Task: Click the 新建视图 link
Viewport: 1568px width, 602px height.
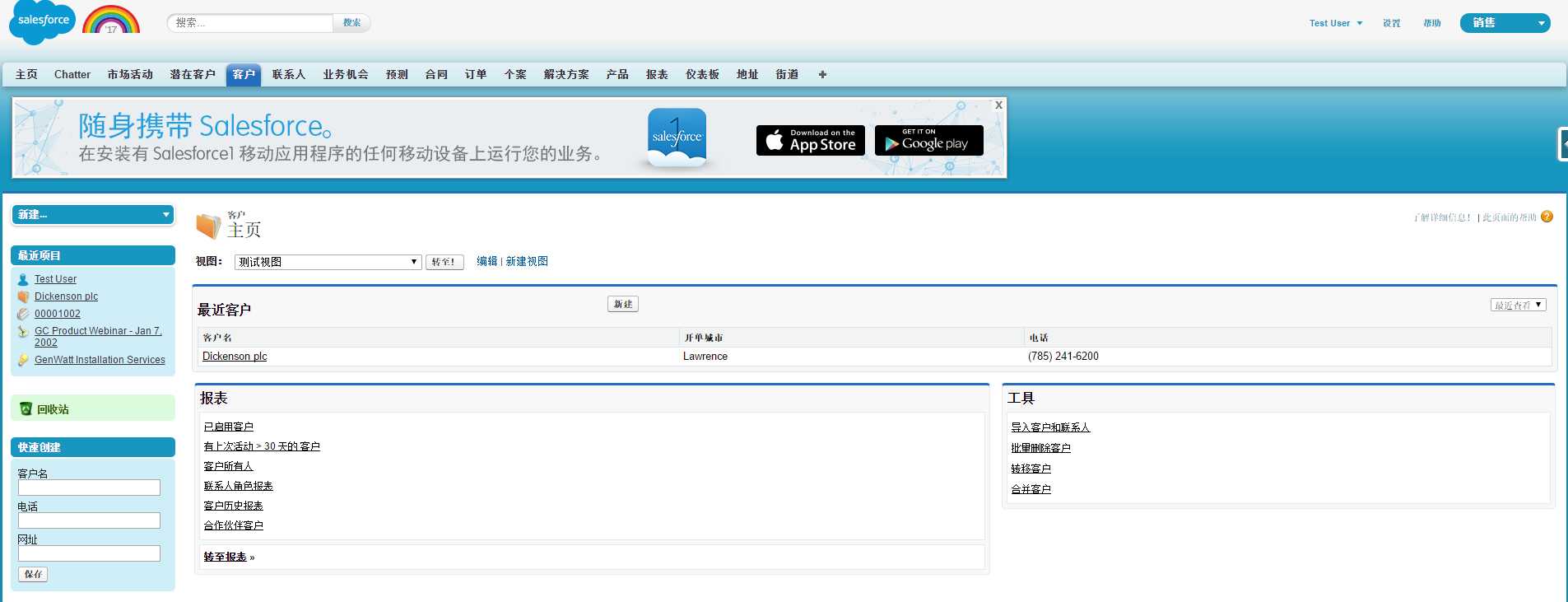Action: [x=527, y=261]
